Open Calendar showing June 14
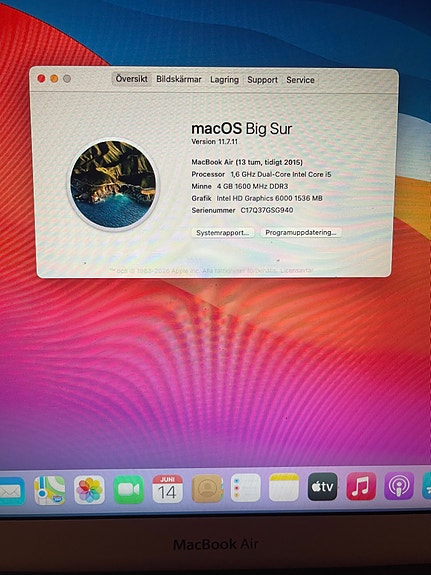This screenshot has height=575, width=431. click(168, 489)
